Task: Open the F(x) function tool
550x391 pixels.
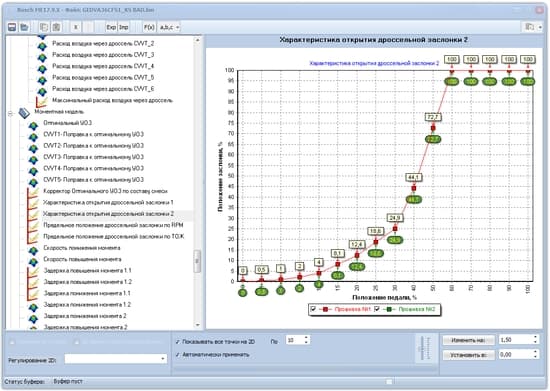Action: 149,27
